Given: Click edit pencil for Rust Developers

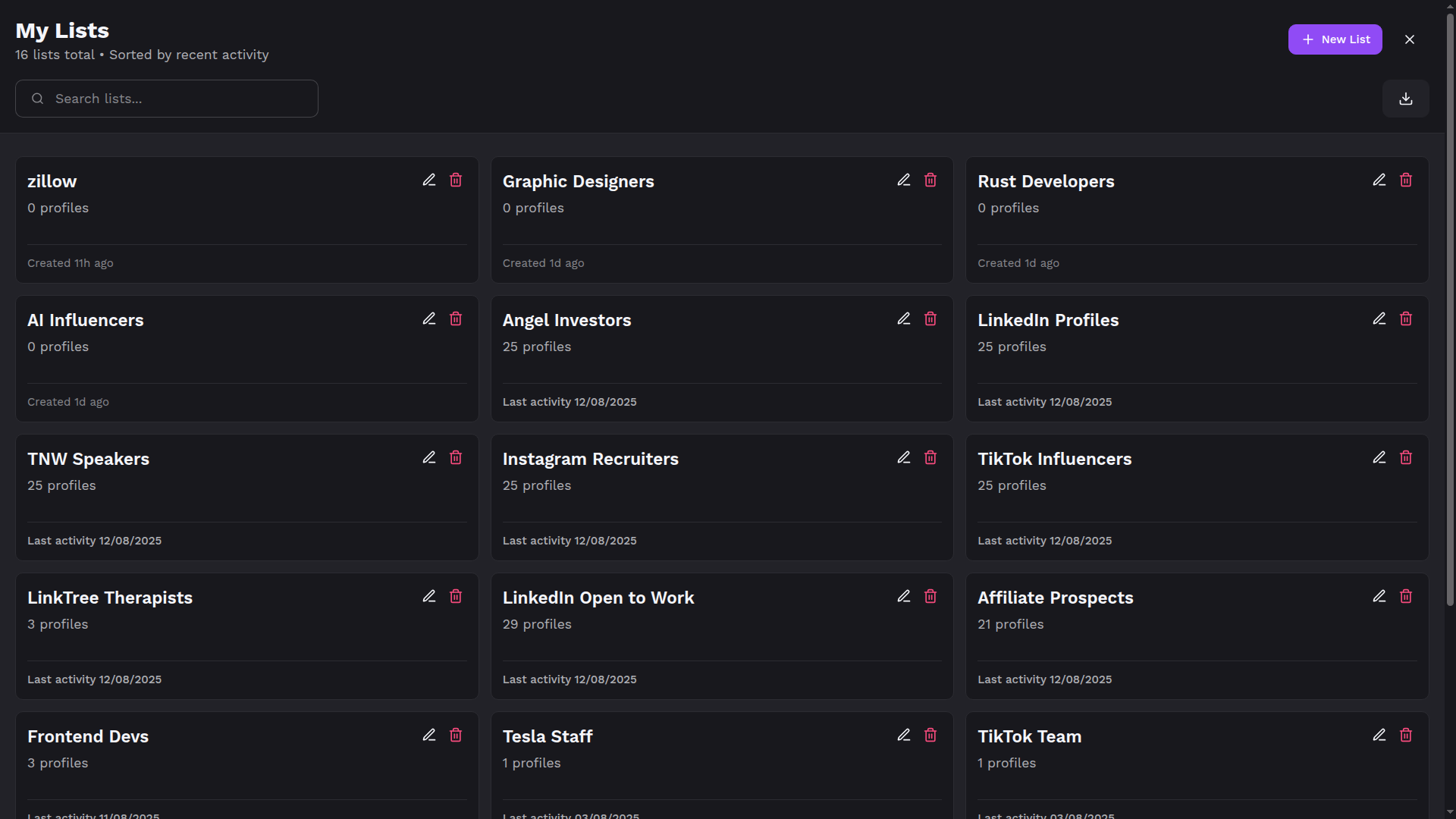Looking at the screenshot, I should click(x=1379, y=180).
